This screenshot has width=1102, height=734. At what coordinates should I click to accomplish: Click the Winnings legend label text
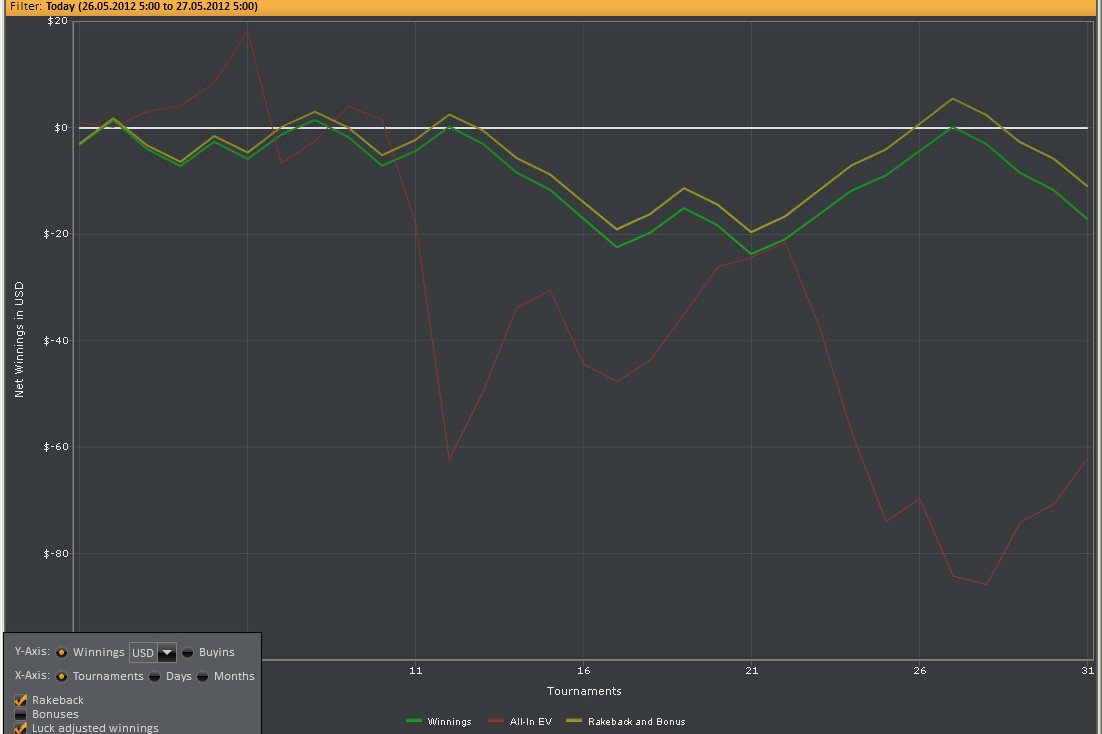click(449, 721)
